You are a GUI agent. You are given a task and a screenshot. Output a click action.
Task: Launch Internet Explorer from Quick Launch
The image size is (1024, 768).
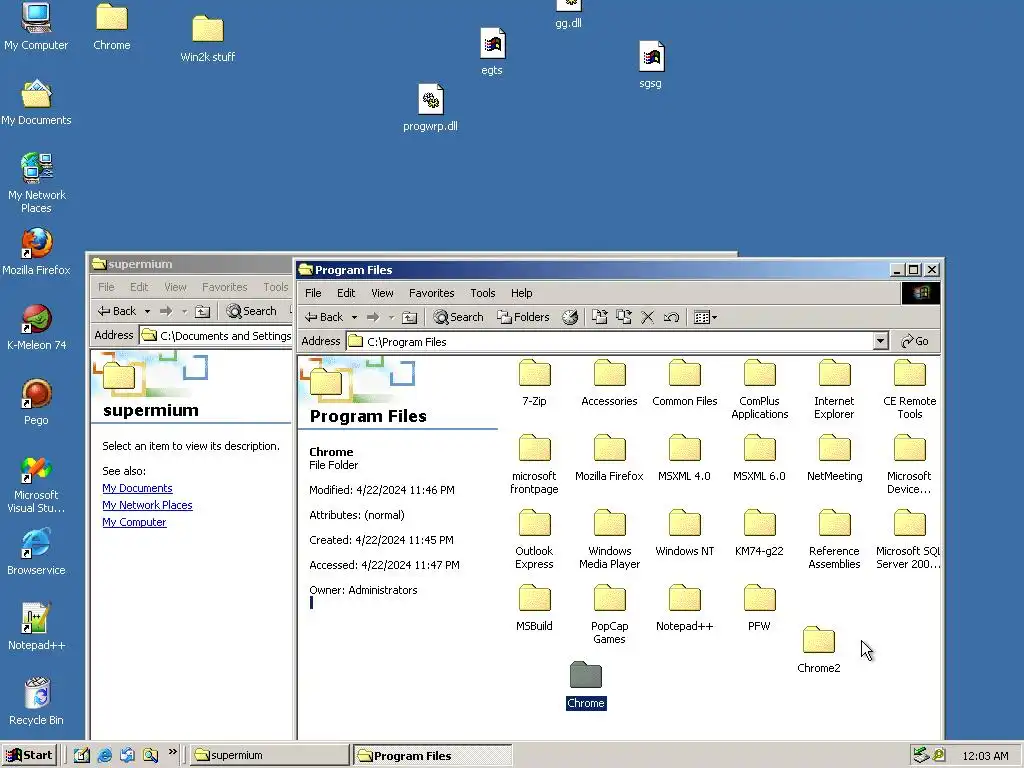[104, 756]
